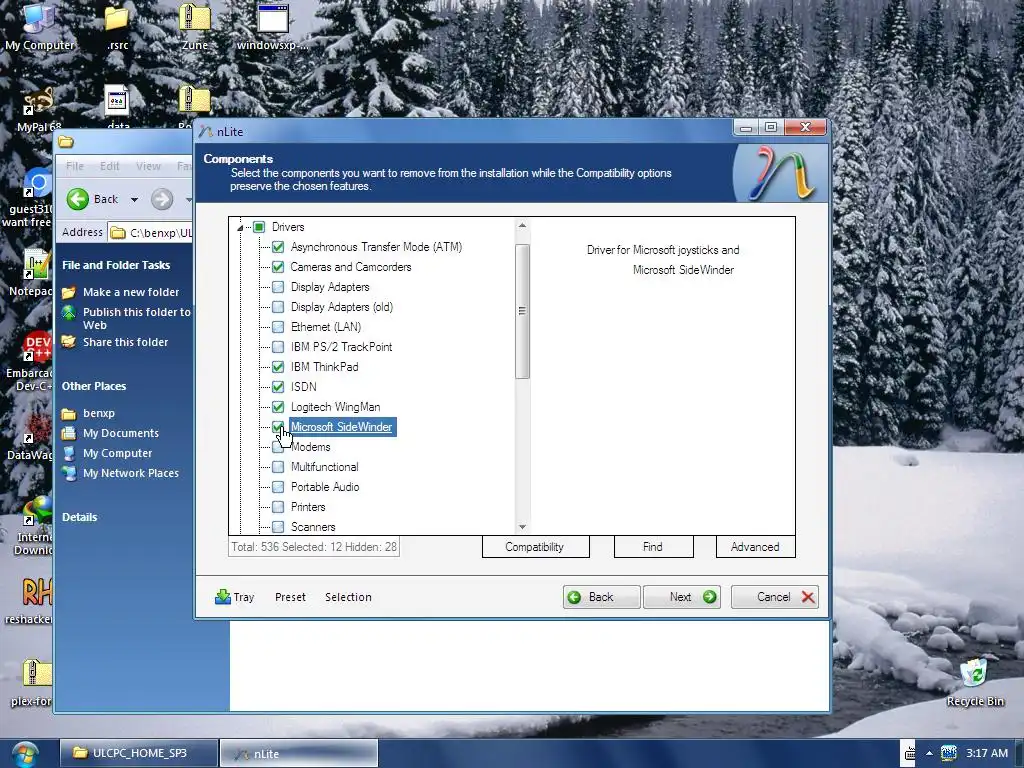Go Back in nLite wizard
The image size is (1024, 768).
pyautogui.click(x=601, y=597)
